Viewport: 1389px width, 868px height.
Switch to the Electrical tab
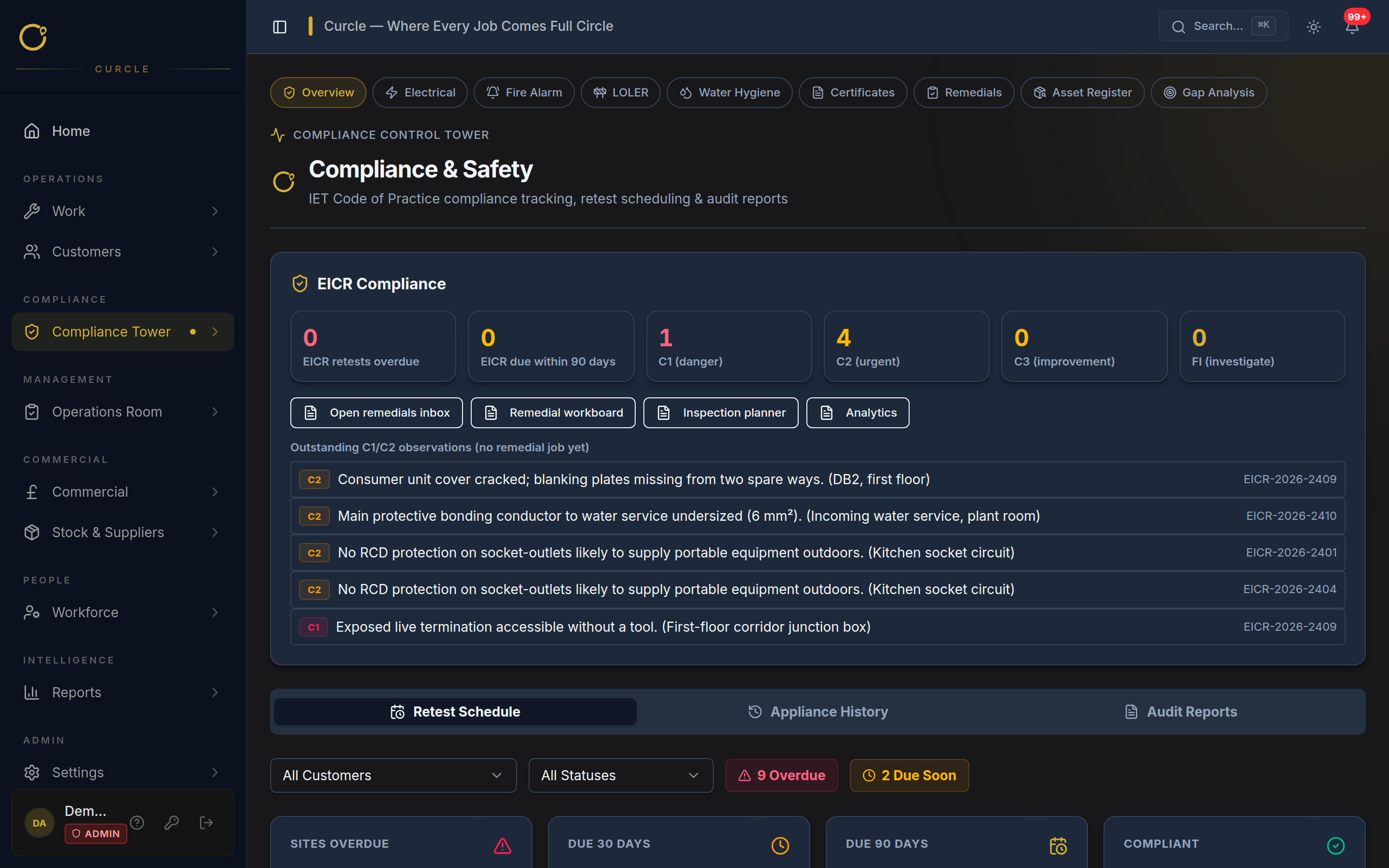pyautogui.click(x=420, y=93)
